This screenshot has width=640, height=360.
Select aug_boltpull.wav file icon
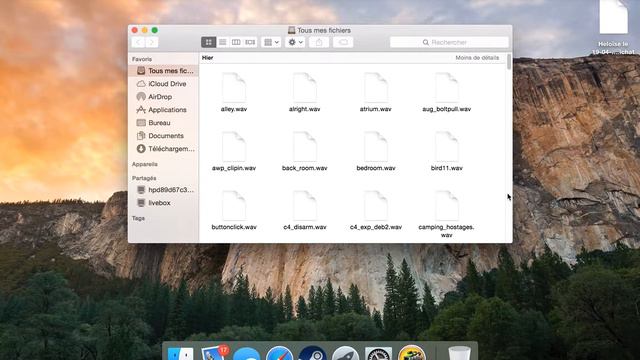pos(447,87)
